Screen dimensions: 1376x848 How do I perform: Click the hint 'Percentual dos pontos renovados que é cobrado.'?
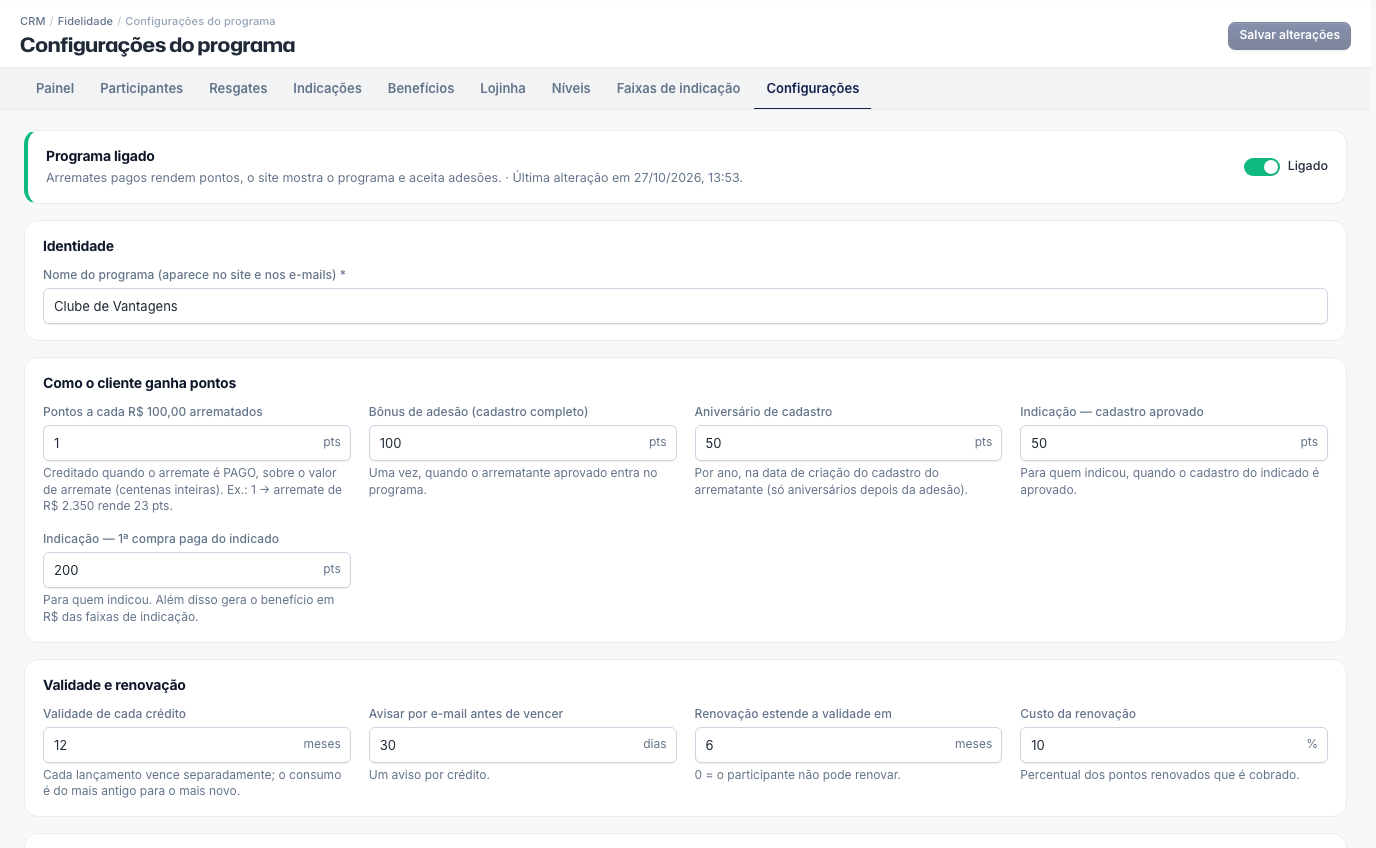(x=1160, y=775)
